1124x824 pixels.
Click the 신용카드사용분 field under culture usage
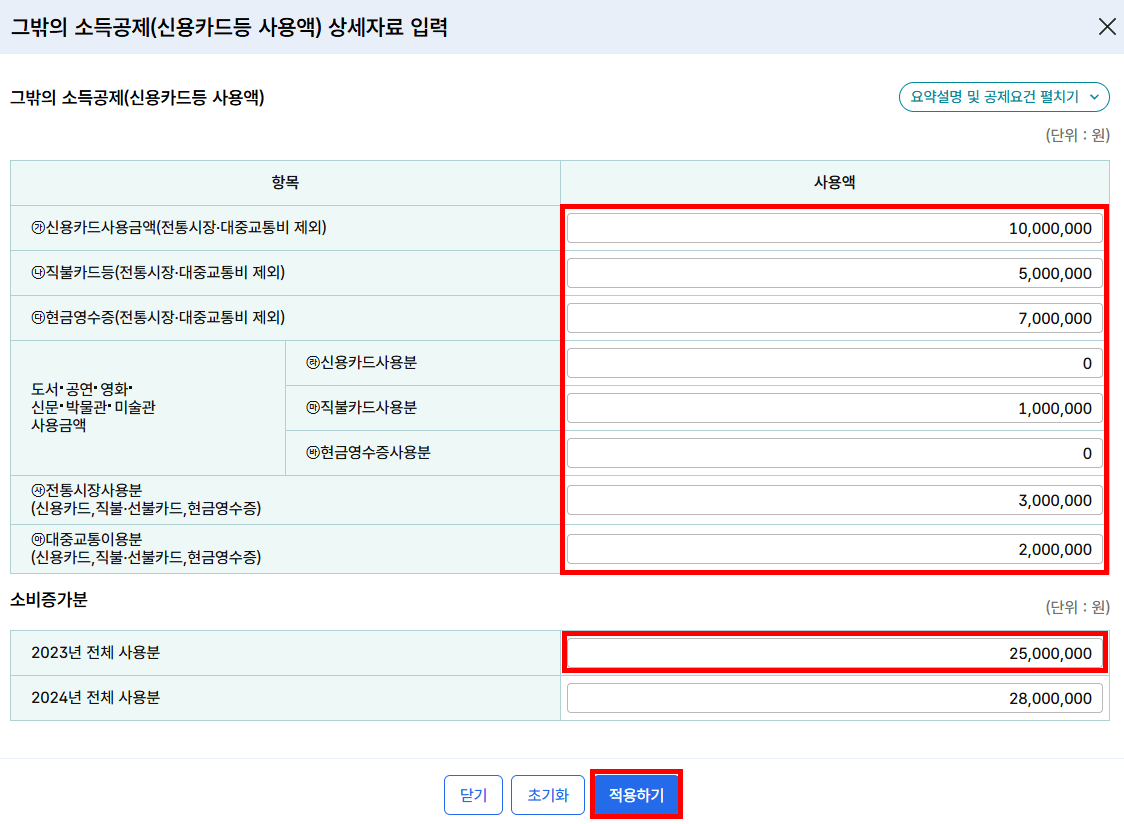(835, 363)
